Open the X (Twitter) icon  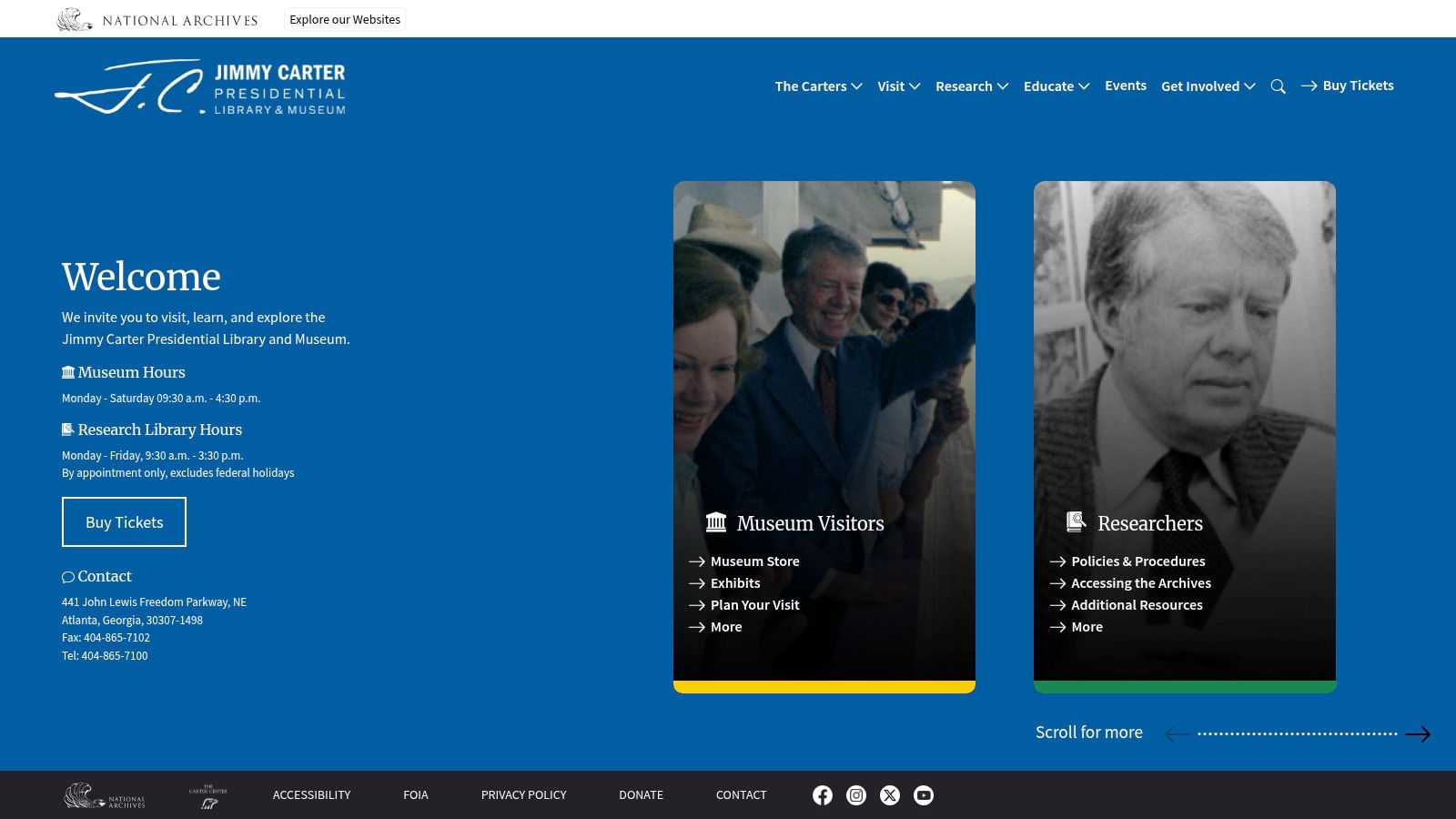pos(890,795)
